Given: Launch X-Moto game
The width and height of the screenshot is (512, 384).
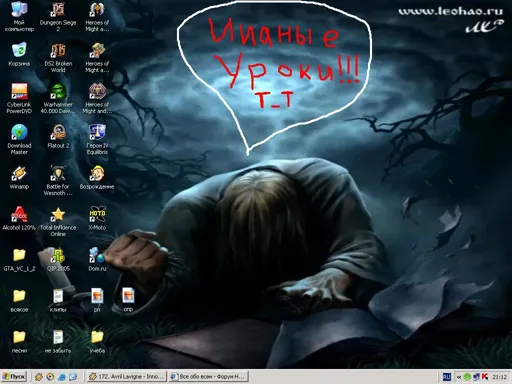Looking at the screenshot, I should pos(97,218).
